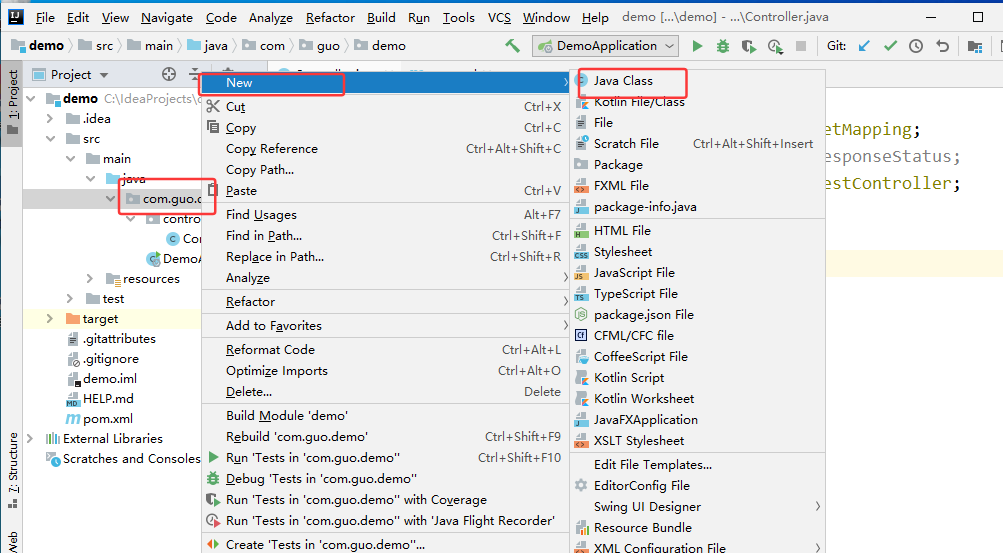Open Project Structure toolbar icon
Viewport: 1003px width, 553px height.
pyautogui.click(x=975, y=46)
